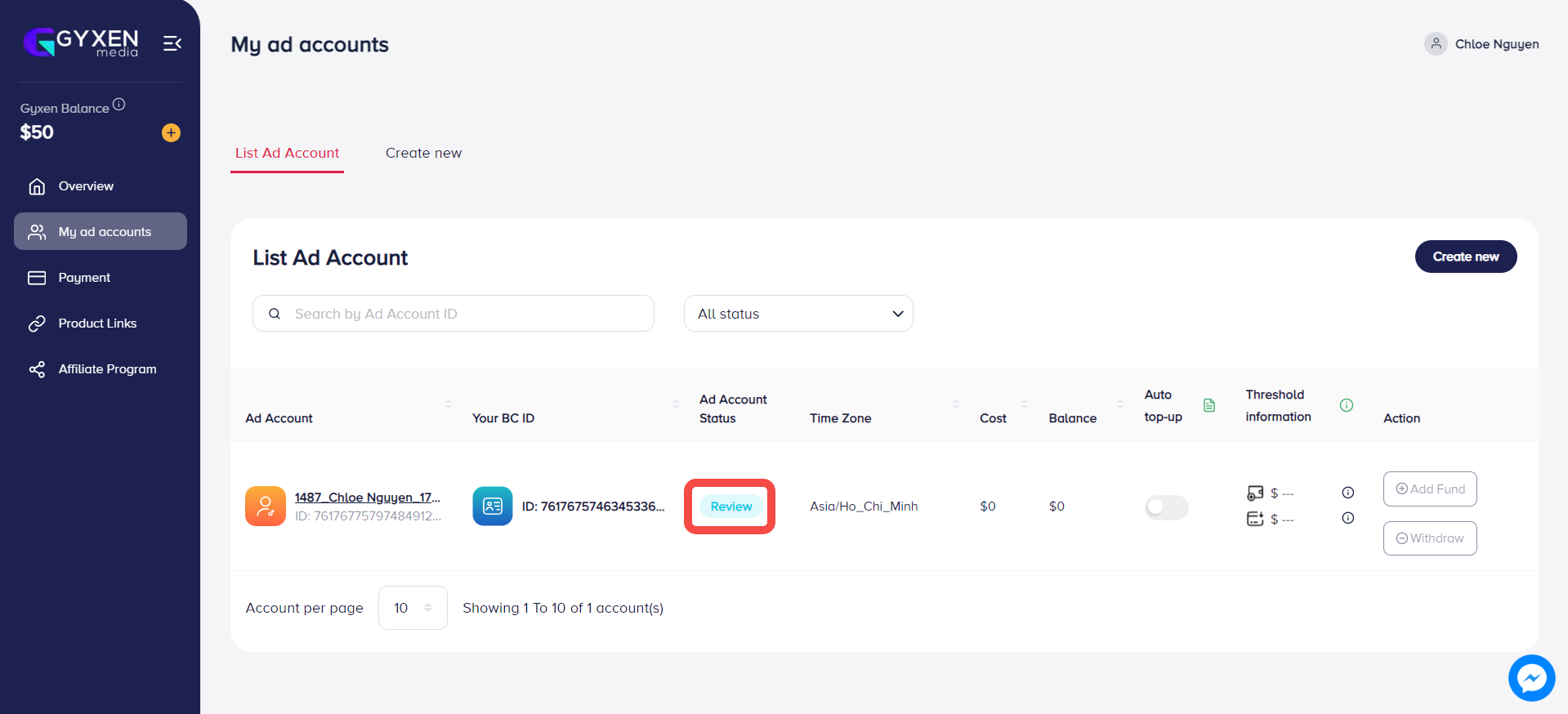The height and width of the screenshot is (714, 1568).
Task: Click the second threshold top-up icon
Action: tap(1255, 519)
